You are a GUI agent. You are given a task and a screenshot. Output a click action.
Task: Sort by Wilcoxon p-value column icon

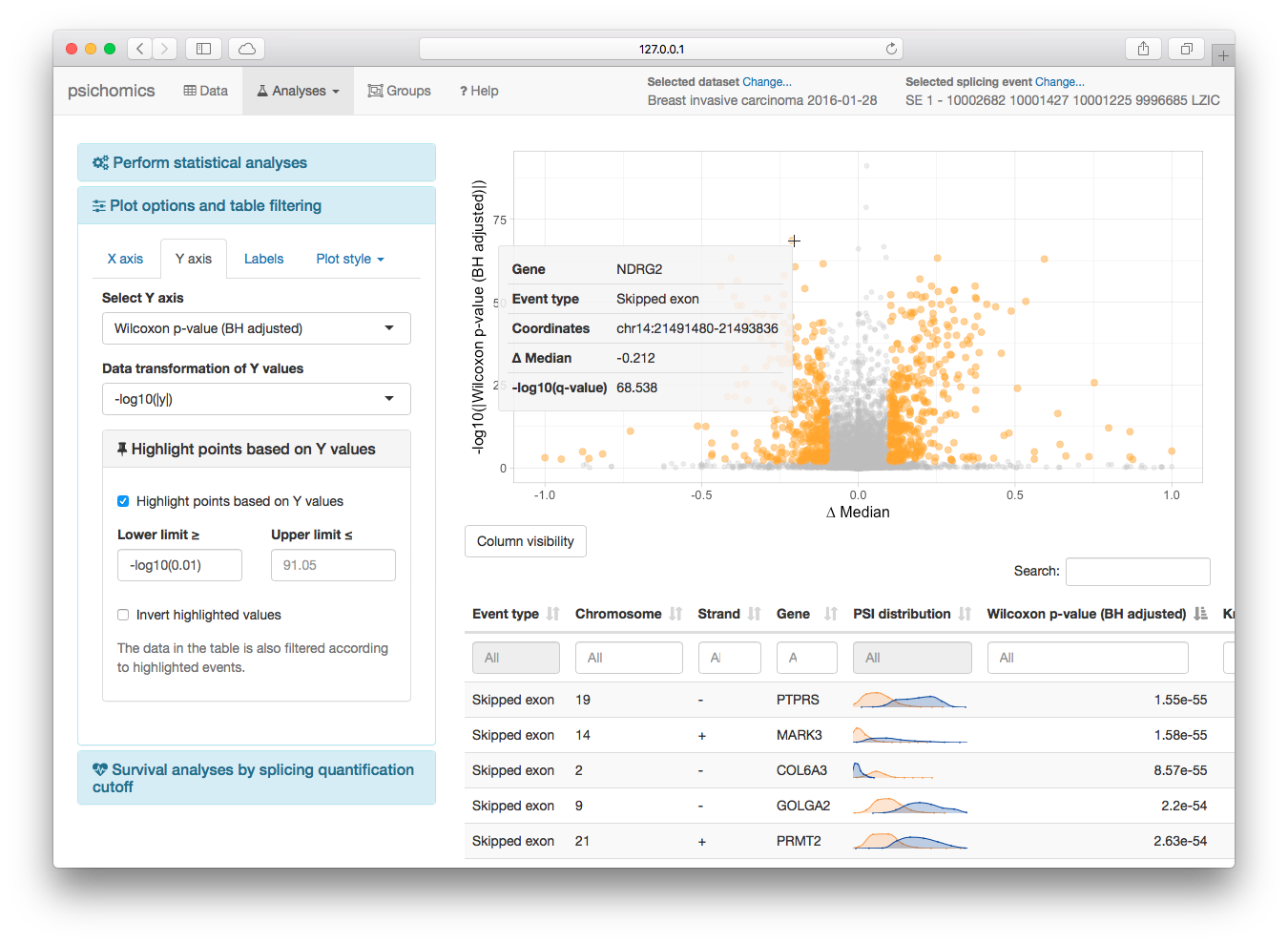pos(1201,614)
